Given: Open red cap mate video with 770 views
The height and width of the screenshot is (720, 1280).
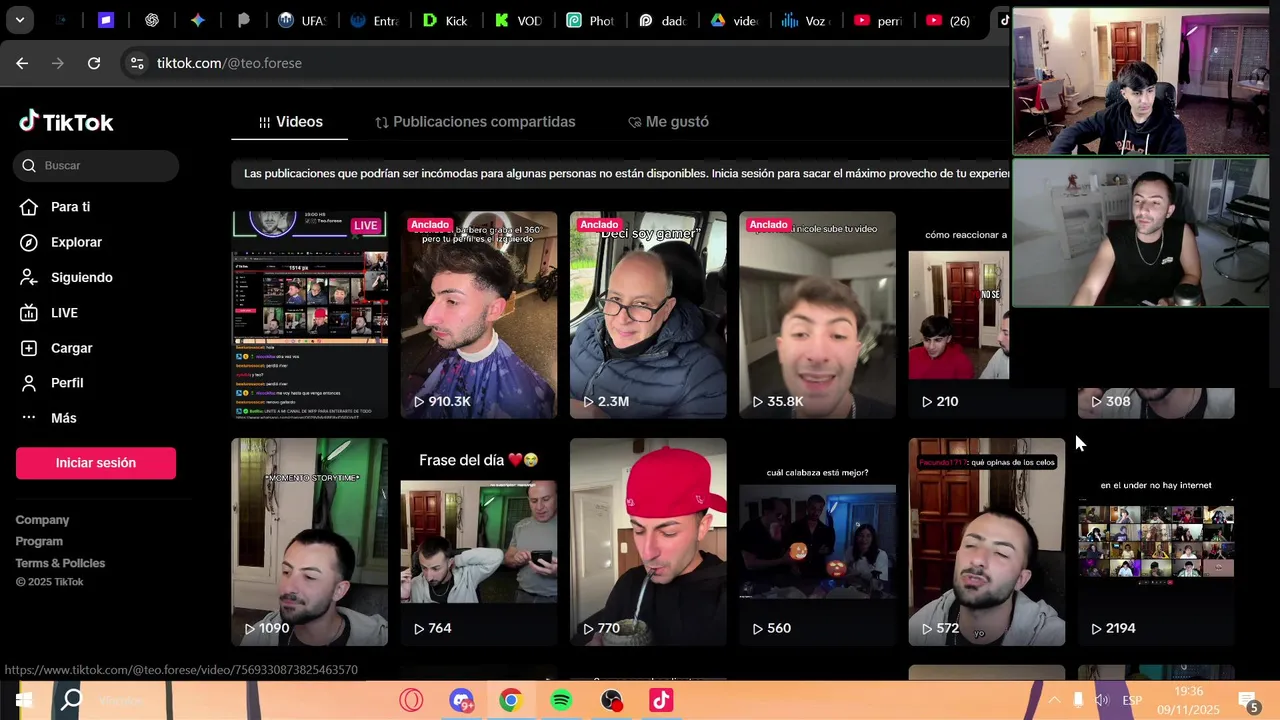Looking at the screenshot, I should click(648, 542).
